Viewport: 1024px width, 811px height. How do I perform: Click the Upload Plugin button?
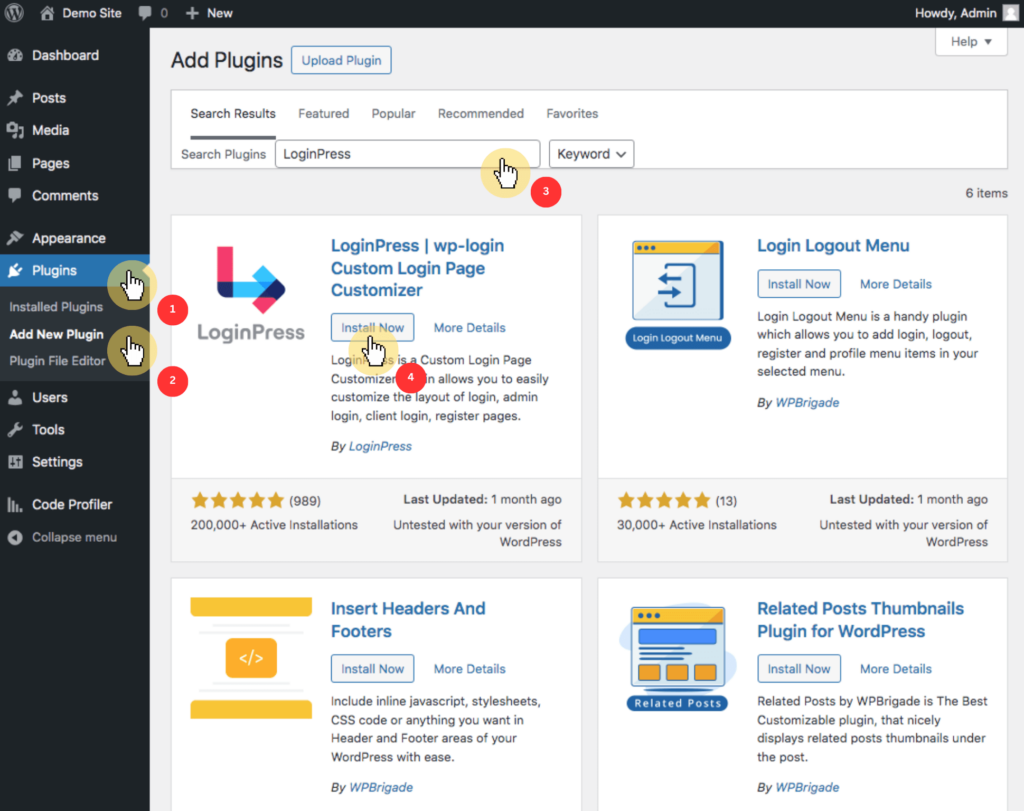pyautogui.click(x=341, y=60)
